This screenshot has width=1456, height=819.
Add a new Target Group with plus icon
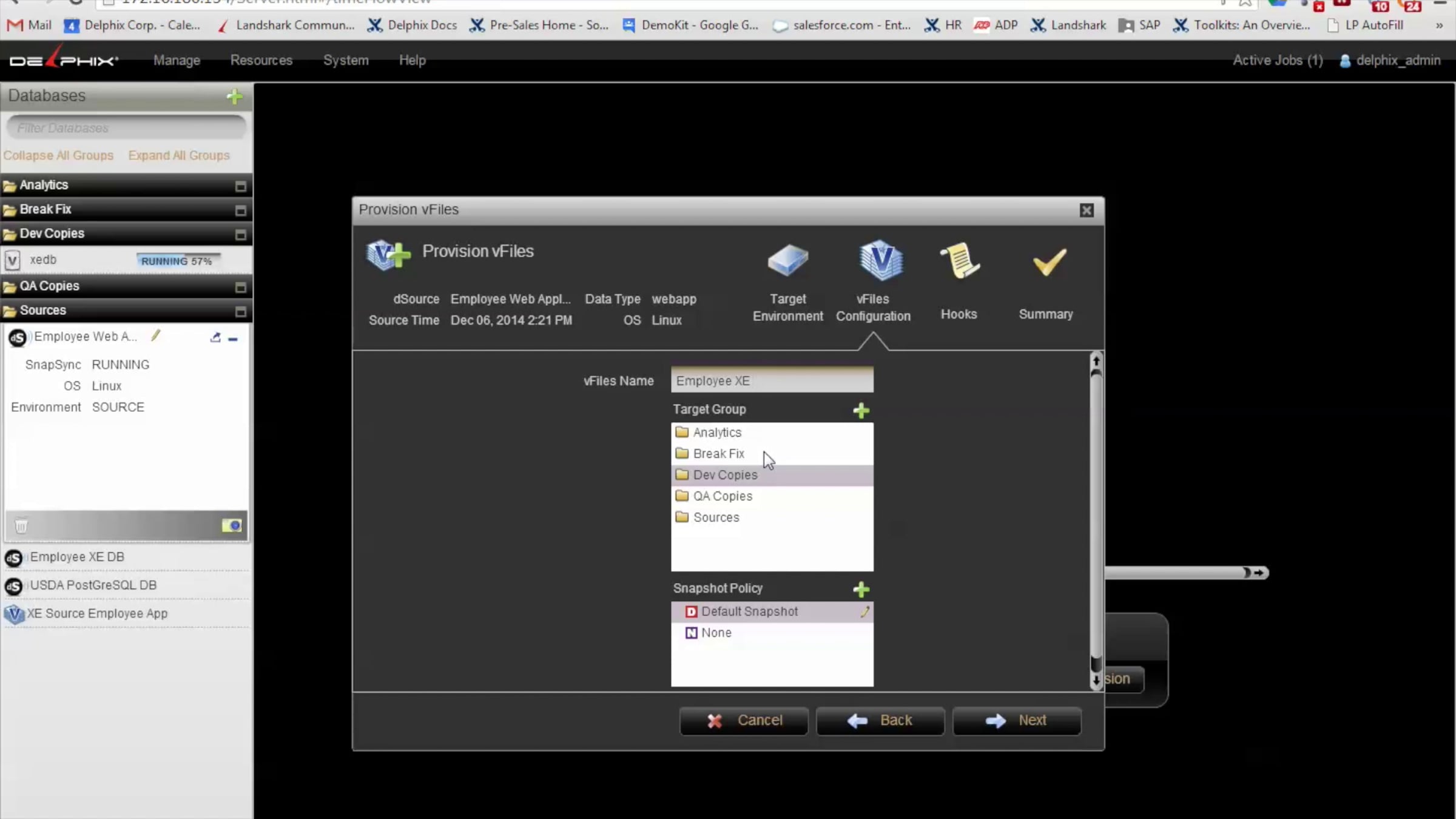coord(861,411)
